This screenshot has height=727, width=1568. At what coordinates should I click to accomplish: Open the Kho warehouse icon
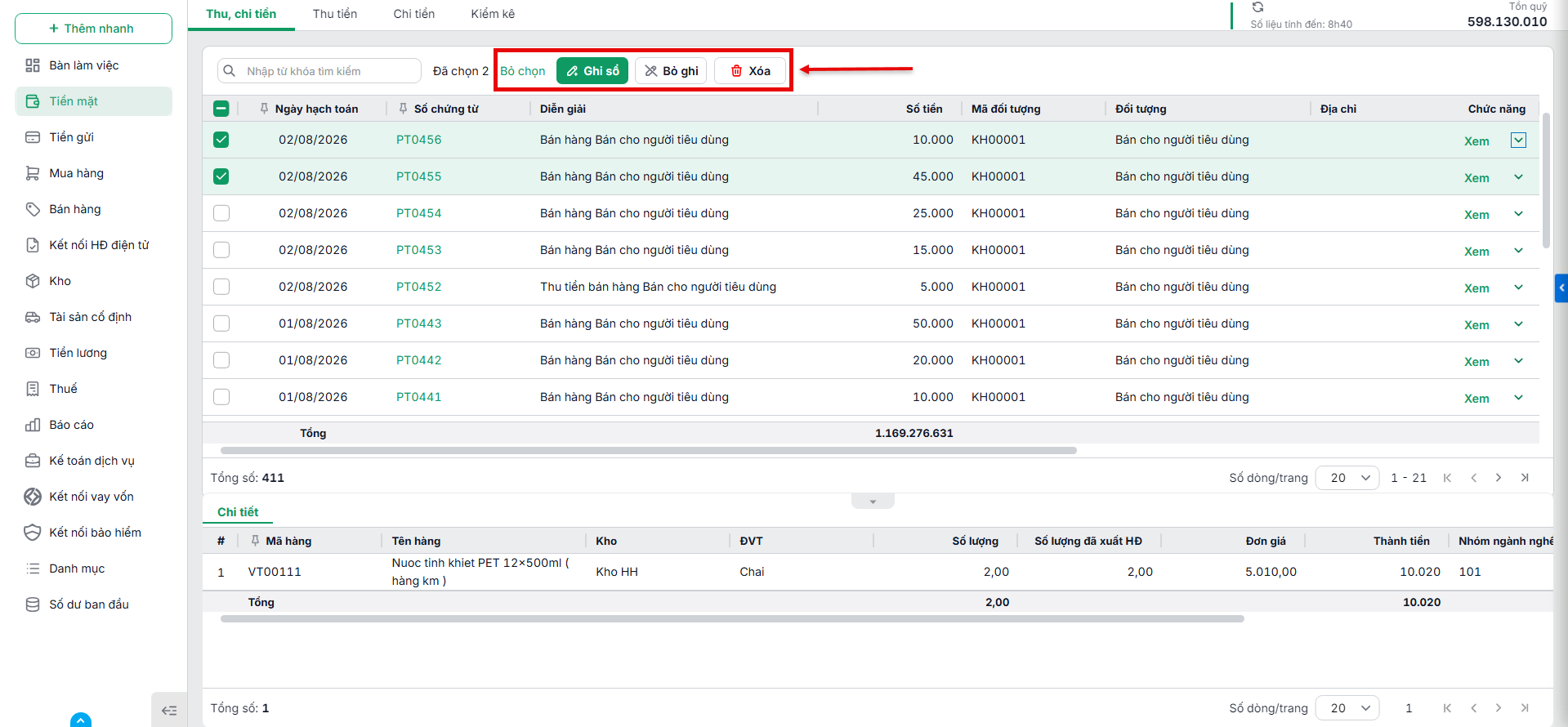point(33,281)
